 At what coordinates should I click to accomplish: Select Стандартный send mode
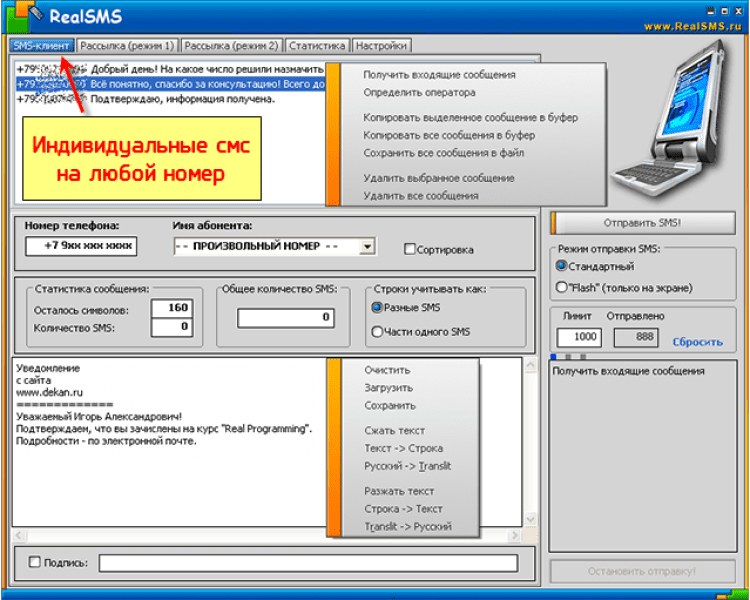pyautogui.click(x=562, y=266)
